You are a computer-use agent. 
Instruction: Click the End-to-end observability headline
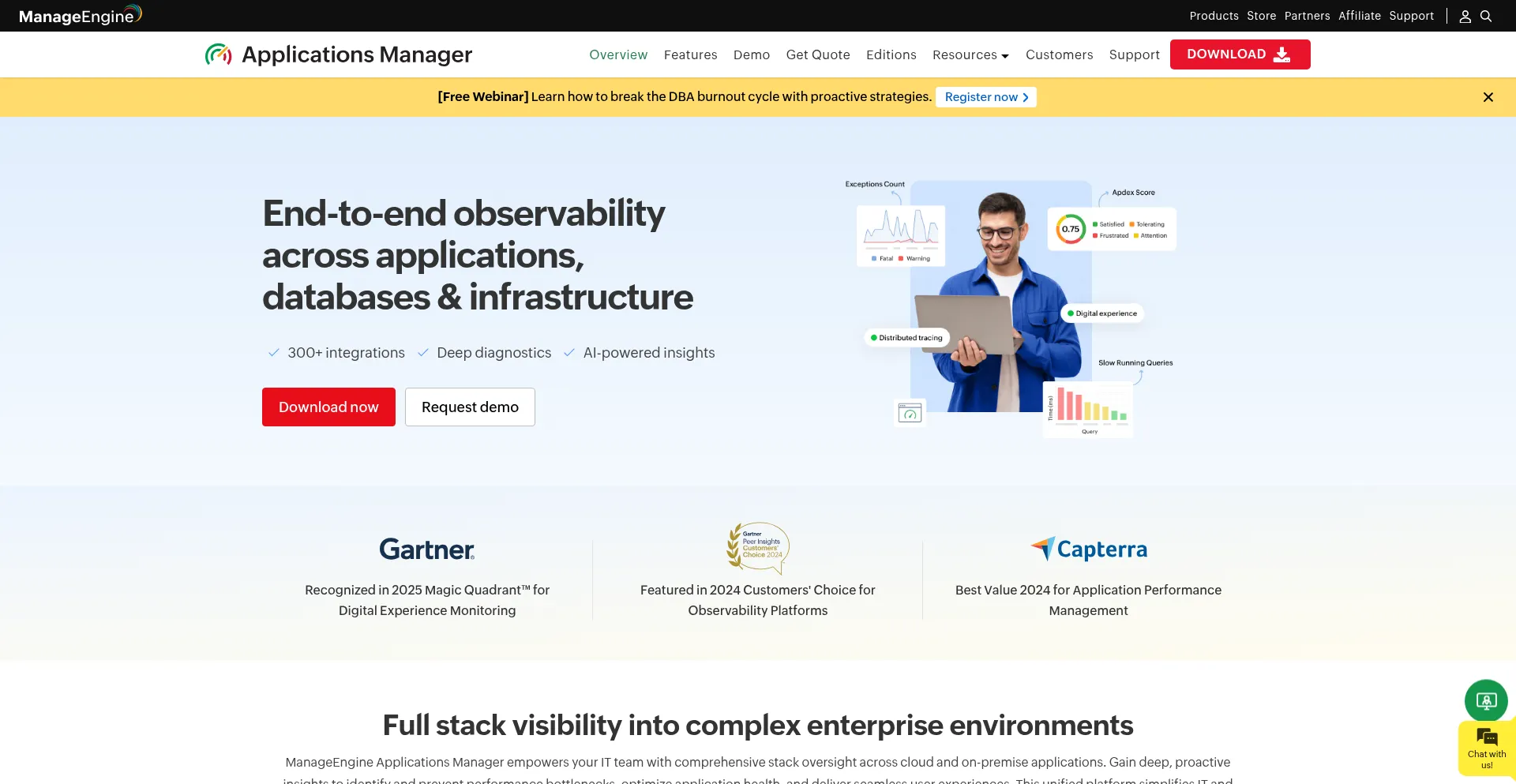pos(478,255)
